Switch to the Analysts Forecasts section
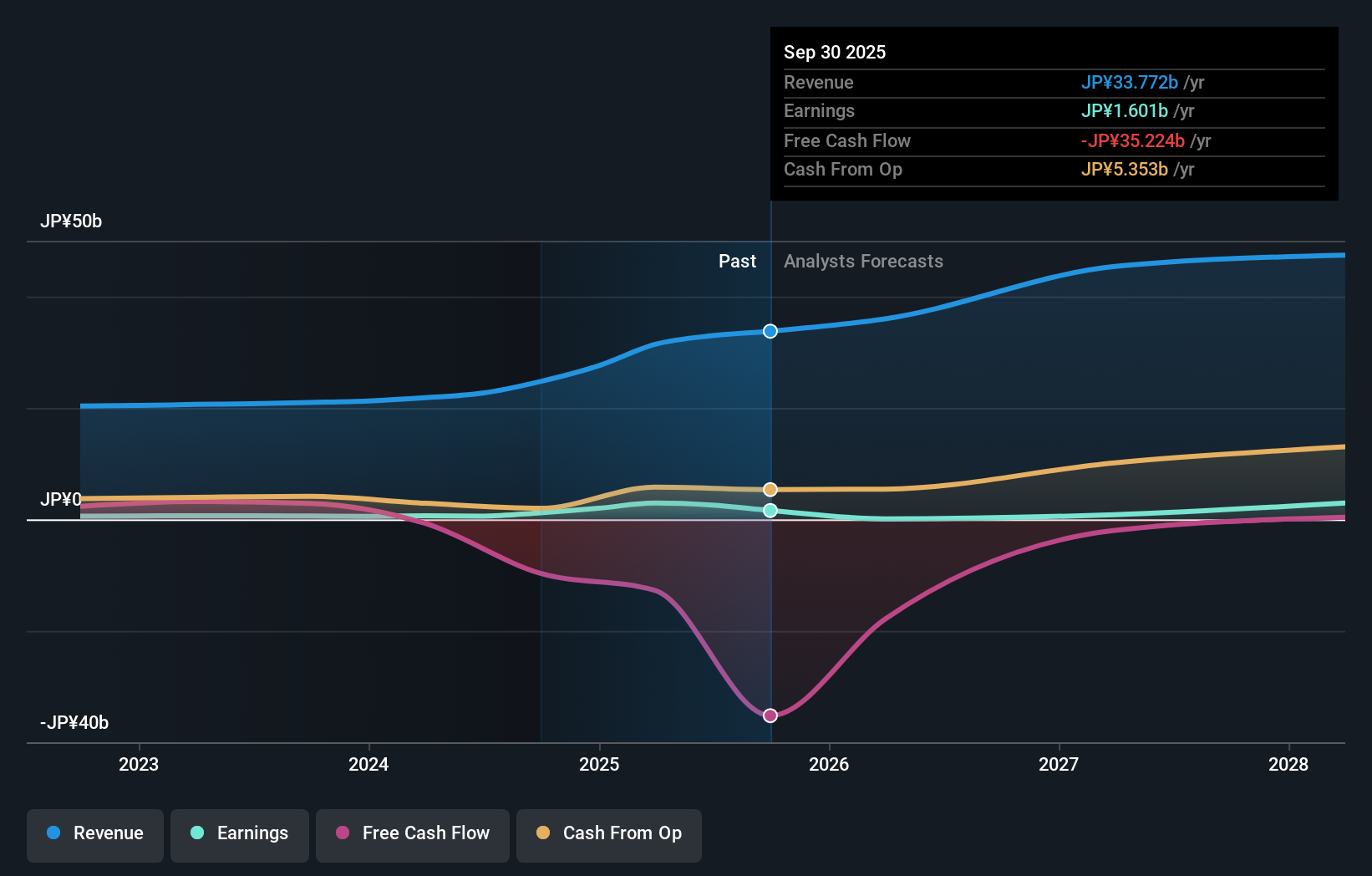The image size is (1372, 876). 863,261
